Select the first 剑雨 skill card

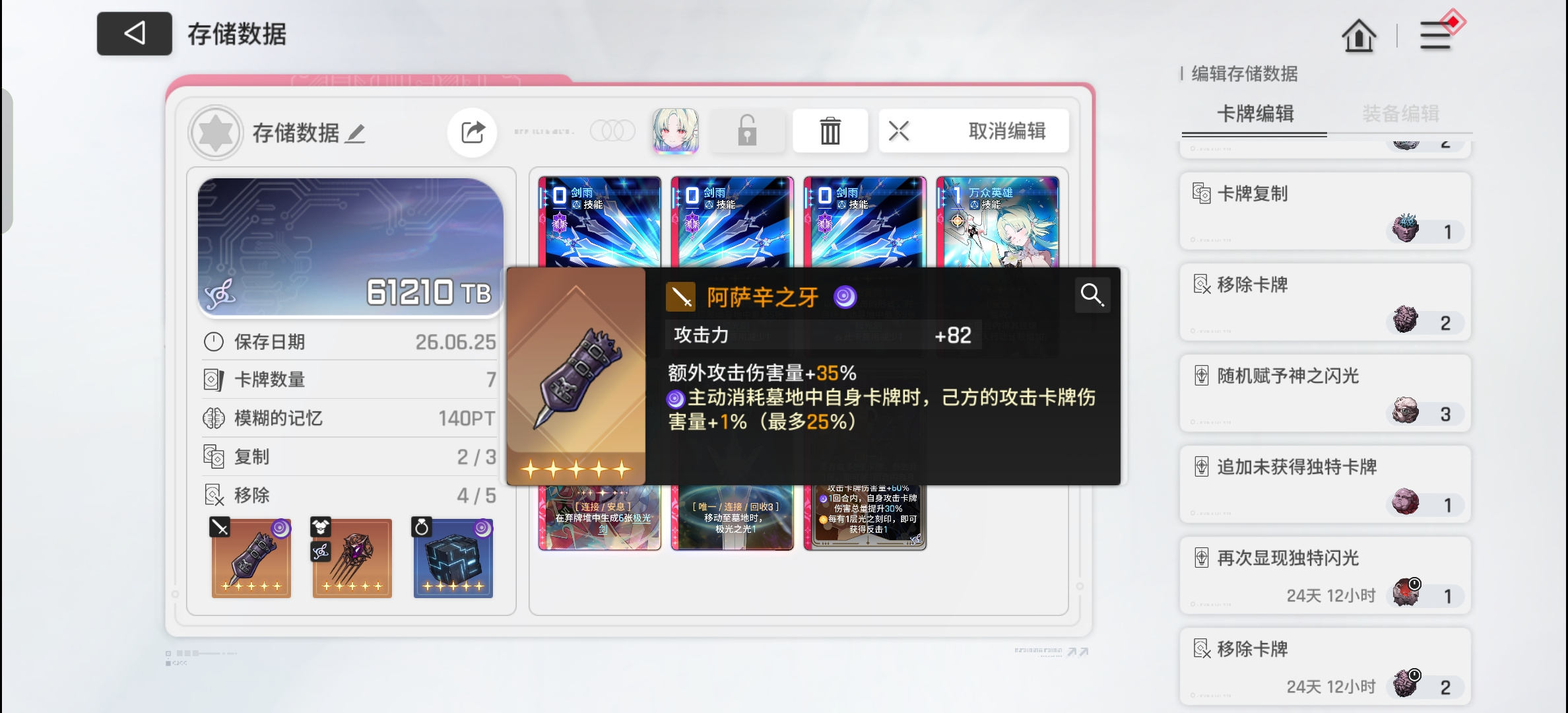tap(600, 222)
